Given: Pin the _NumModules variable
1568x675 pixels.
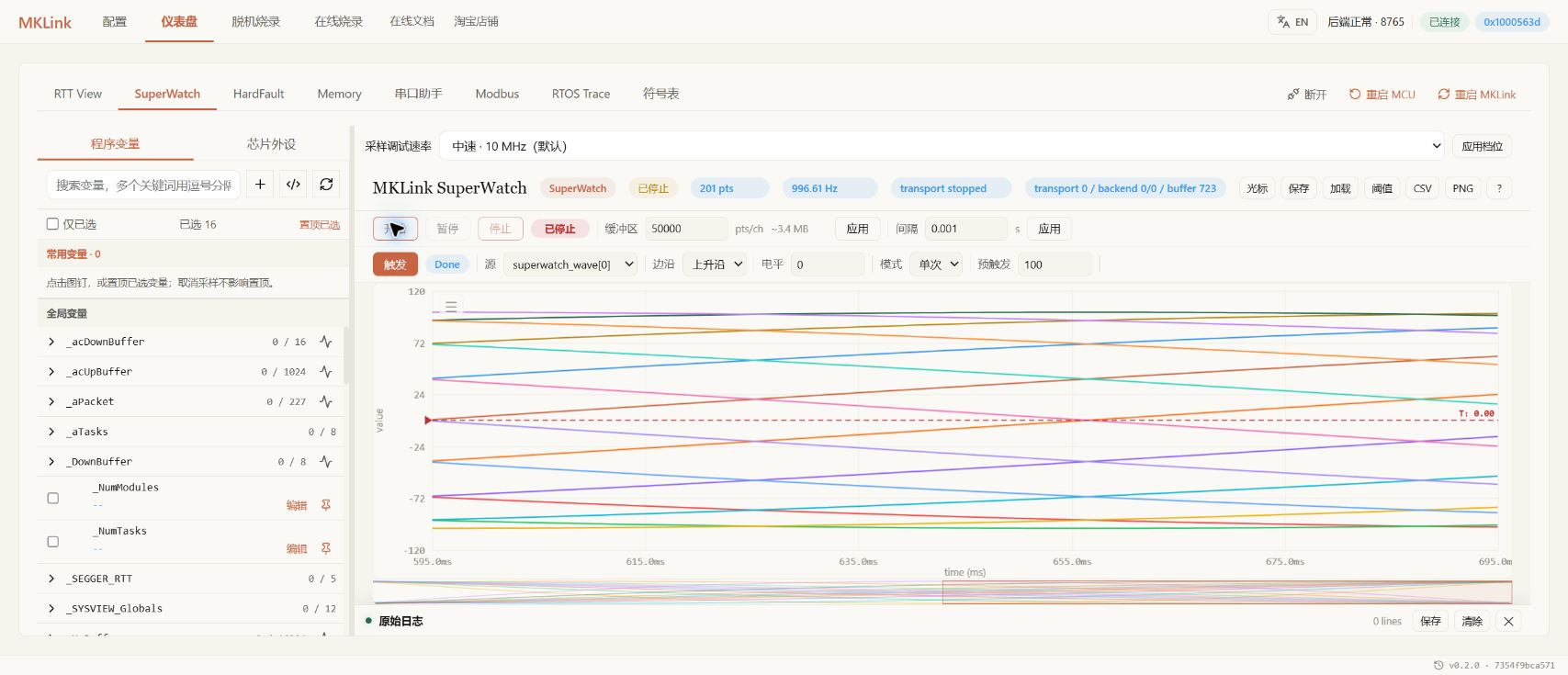Looking at the screenshot, I should click(326, 505).
